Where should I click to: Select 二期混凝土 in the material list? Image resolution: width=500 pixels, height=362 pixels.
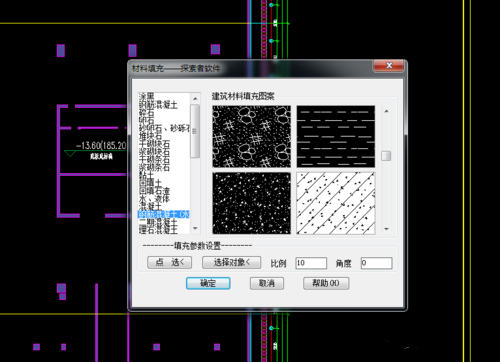(x=158, y=222)
